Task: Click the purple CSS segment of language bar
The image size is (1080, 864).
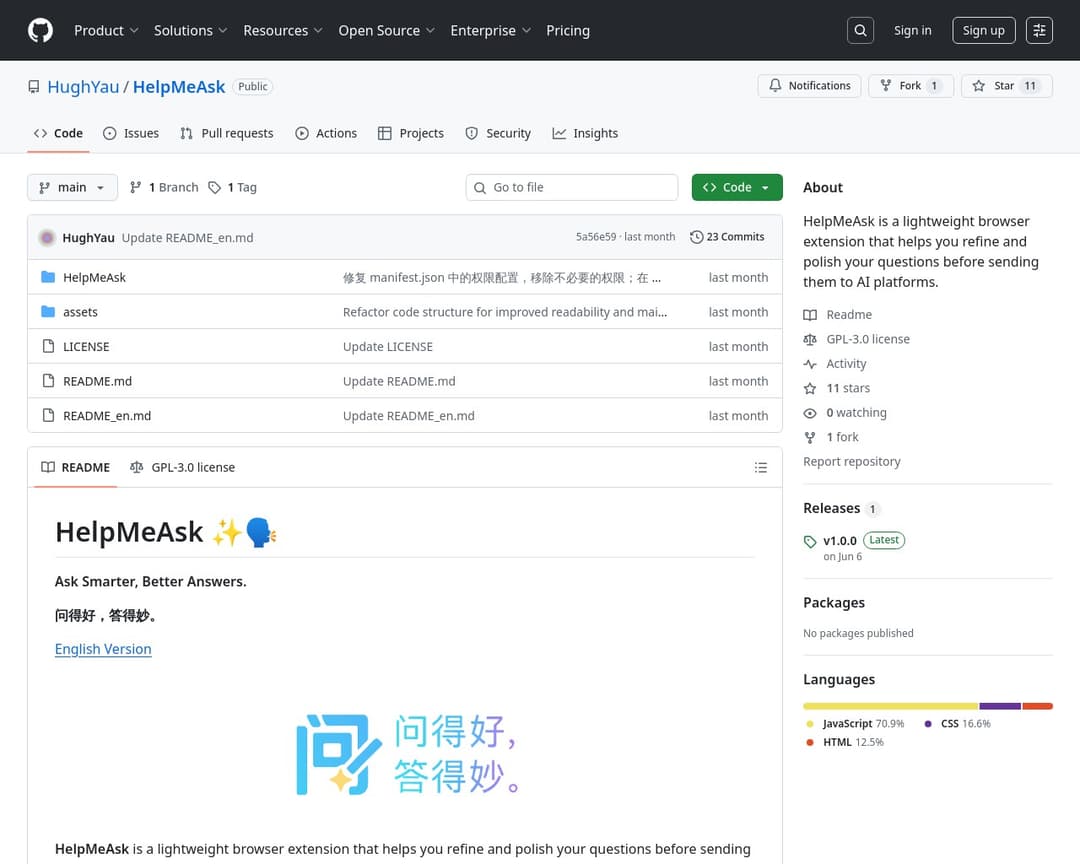Action: coord(1000,706)
